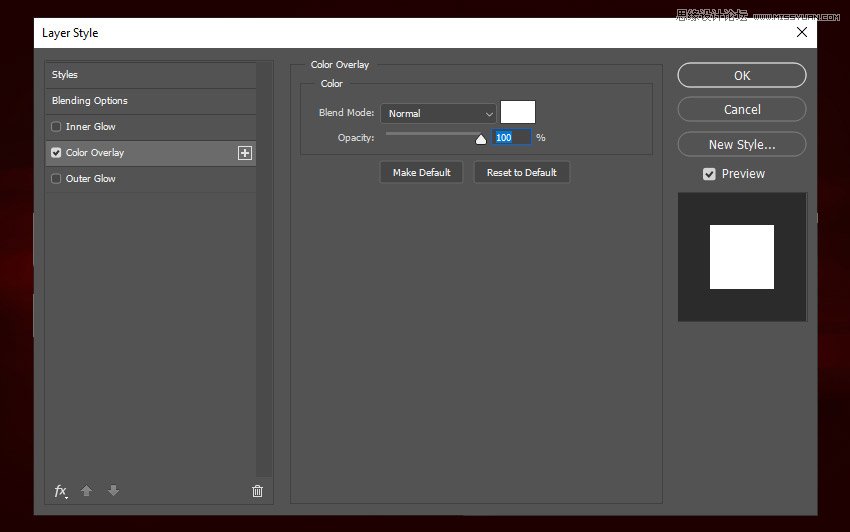The width and height of the screenshot is (850, 532).
Task: Open the Blend Mode dropdown
Action: 438,114
